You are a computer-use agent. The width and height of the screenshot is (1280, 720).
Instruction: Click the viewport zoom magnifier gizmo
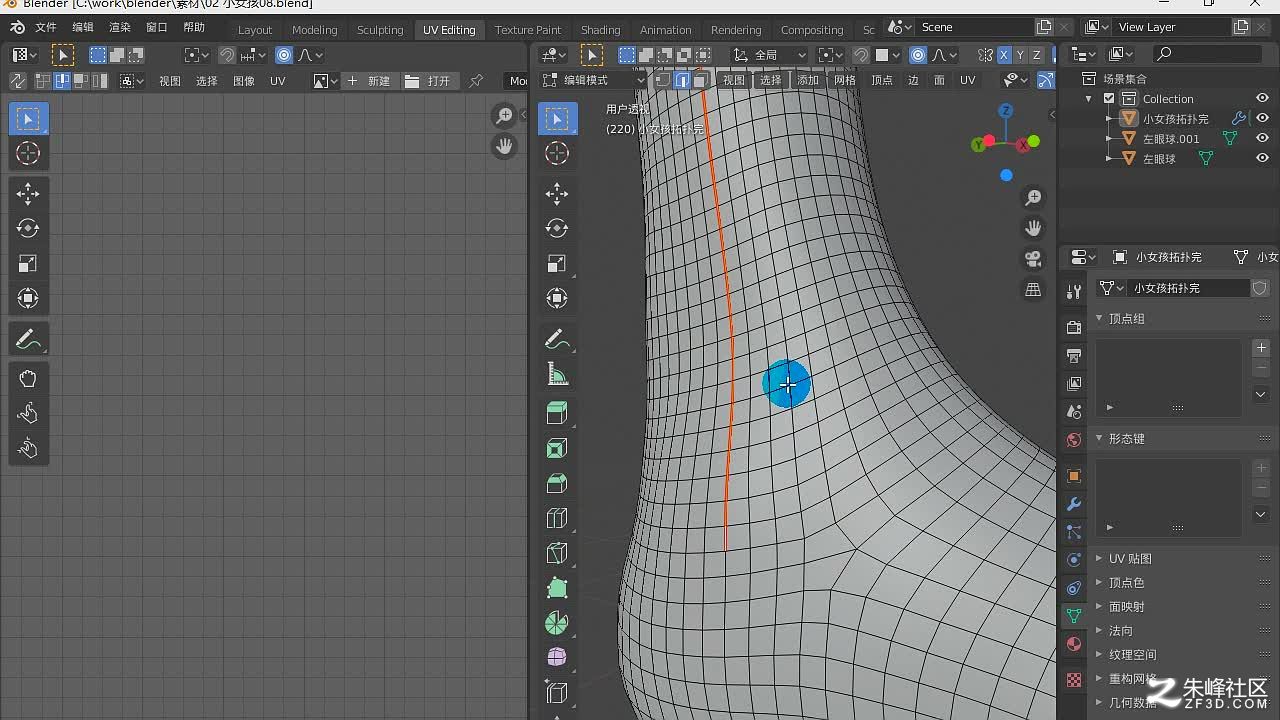(x=1033, y=198)
